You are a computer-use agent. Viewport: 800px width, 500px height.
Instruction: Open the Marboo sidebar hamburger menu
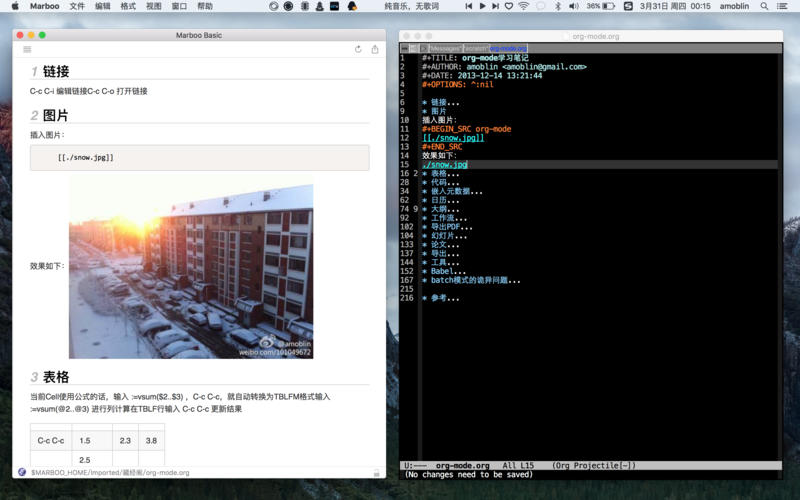[27, 49]
